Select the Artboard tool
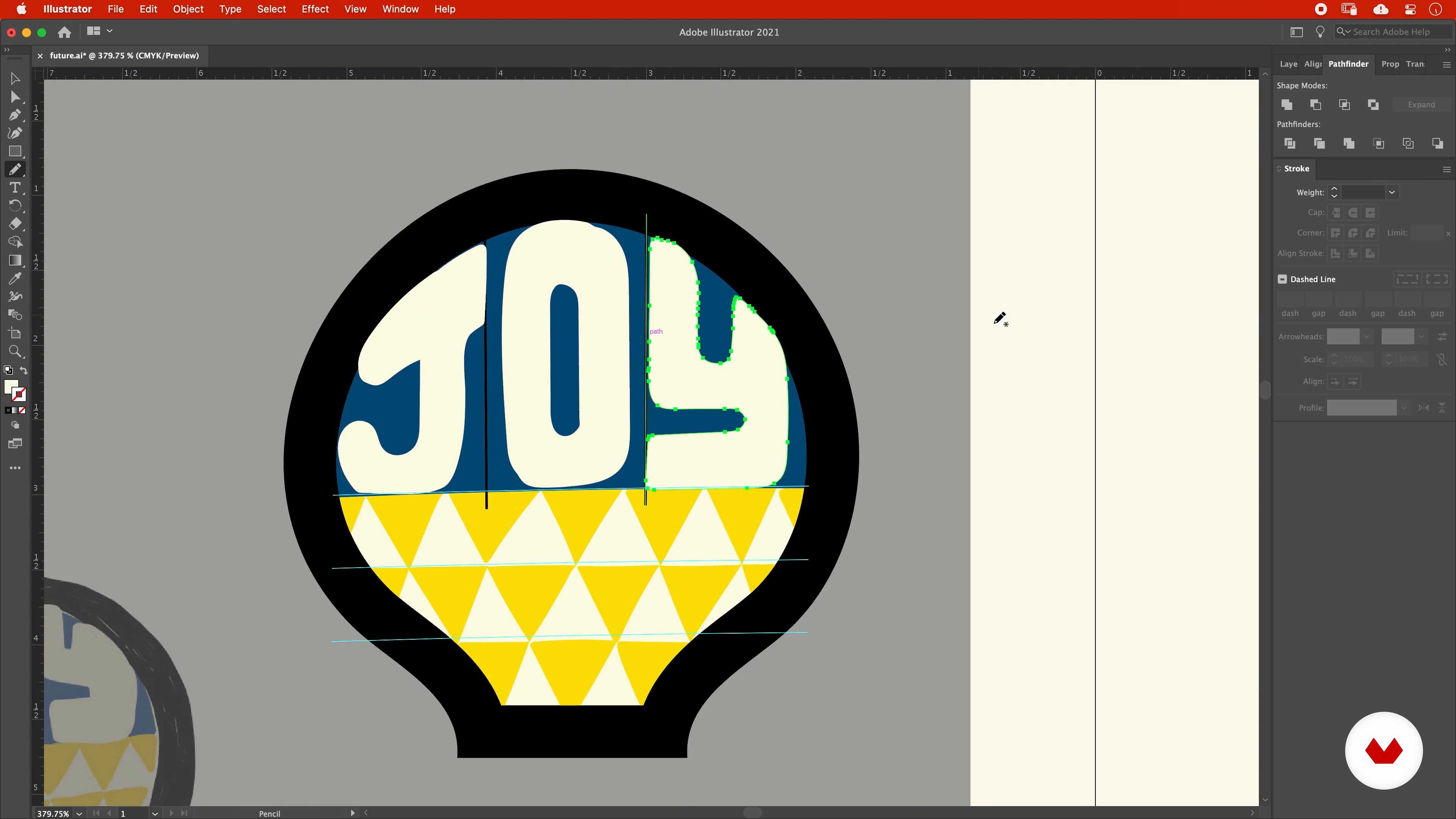Screen dimensions: 1456x819 click(x=15, y=334)
